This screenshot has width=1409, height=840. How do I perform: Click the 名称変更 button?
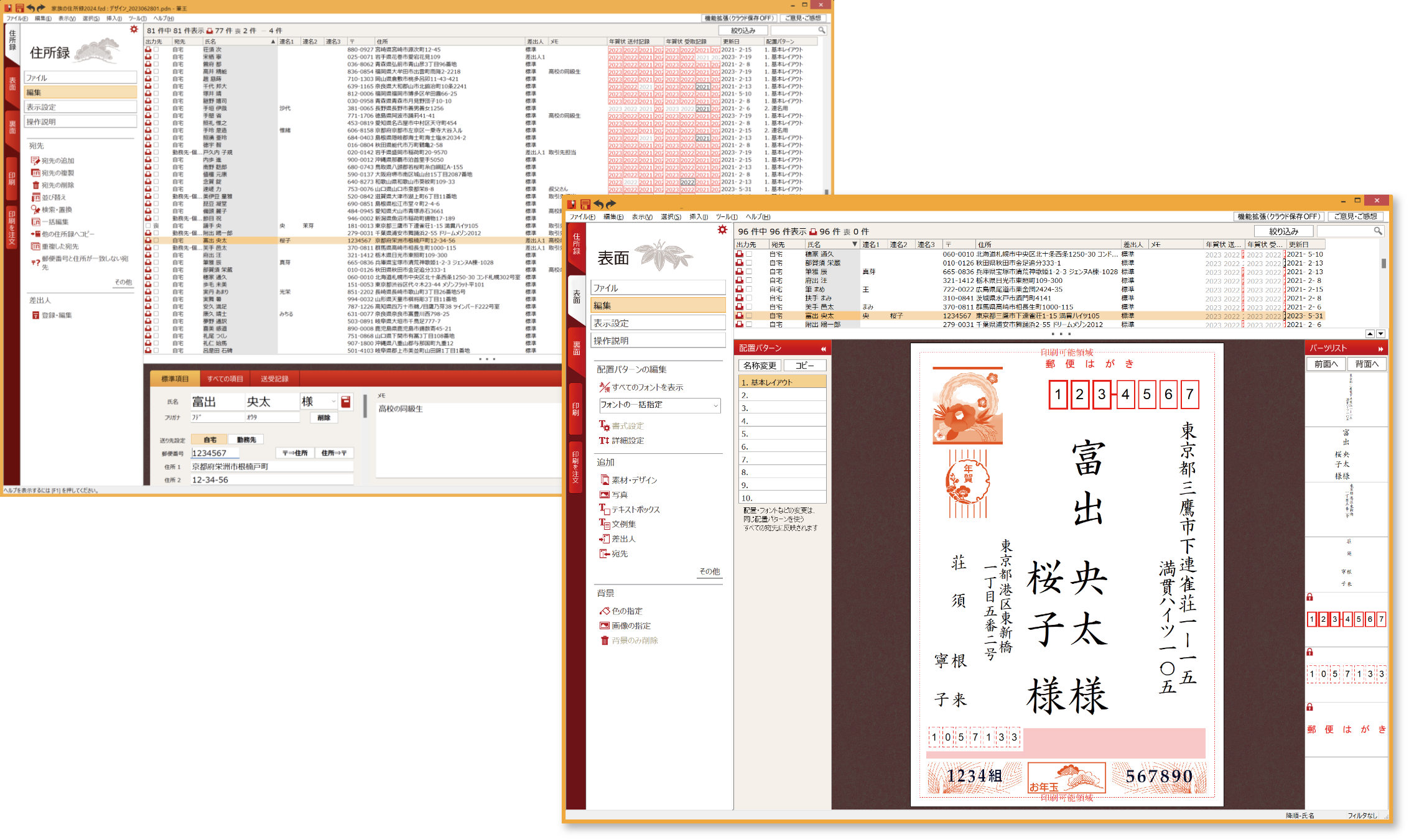coord(760,366)
